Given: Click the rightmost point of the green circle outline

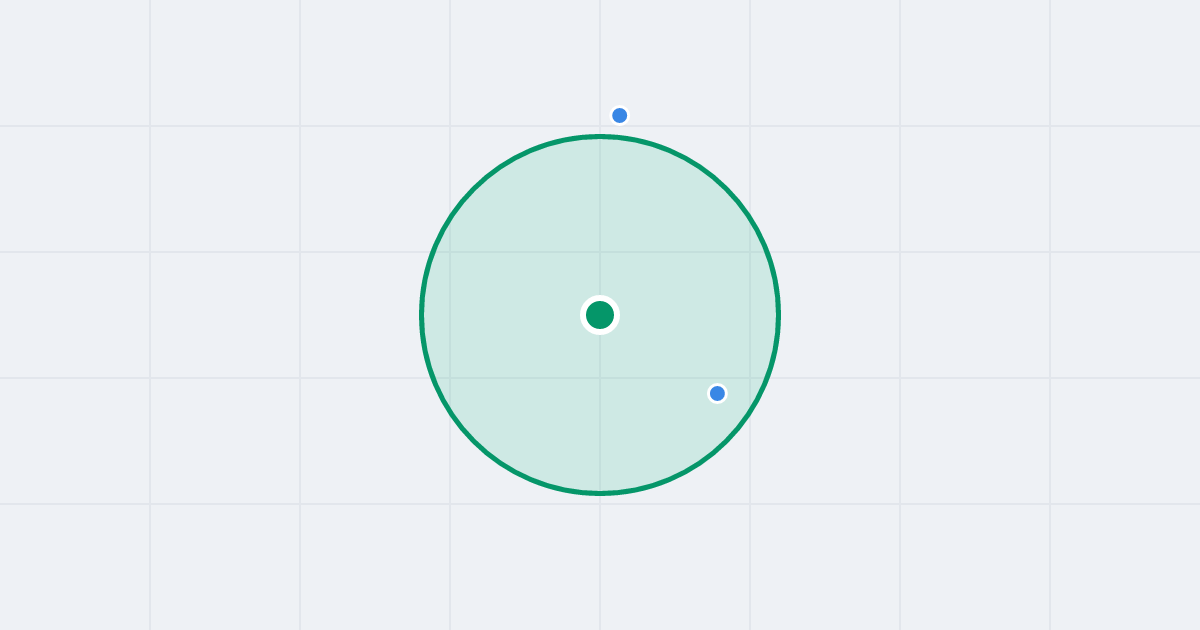Looking at the screenshot, I should (x=778, y=315).
